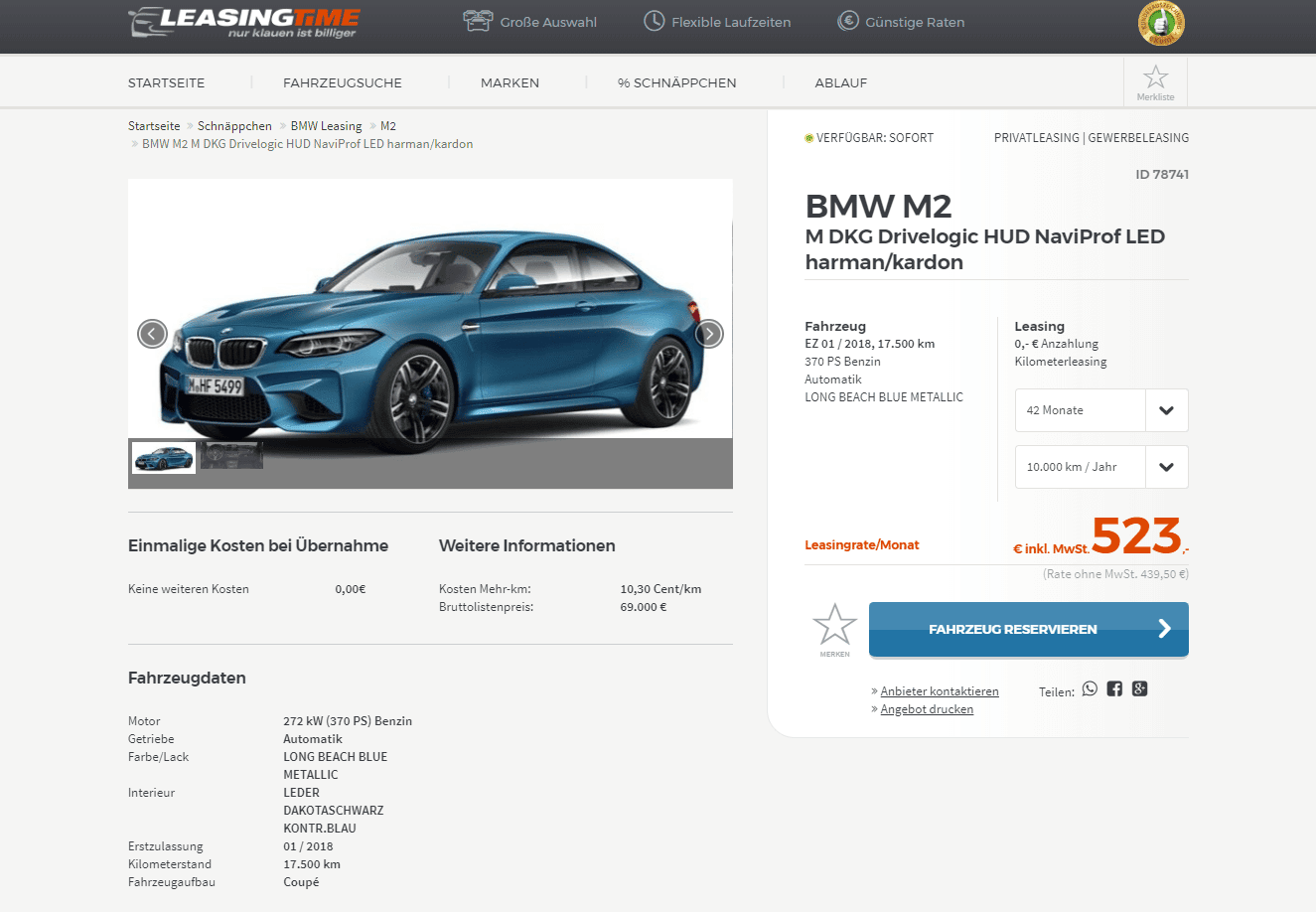Click the ID 78741 text

pyautogui.click(x=1162, y=174)
